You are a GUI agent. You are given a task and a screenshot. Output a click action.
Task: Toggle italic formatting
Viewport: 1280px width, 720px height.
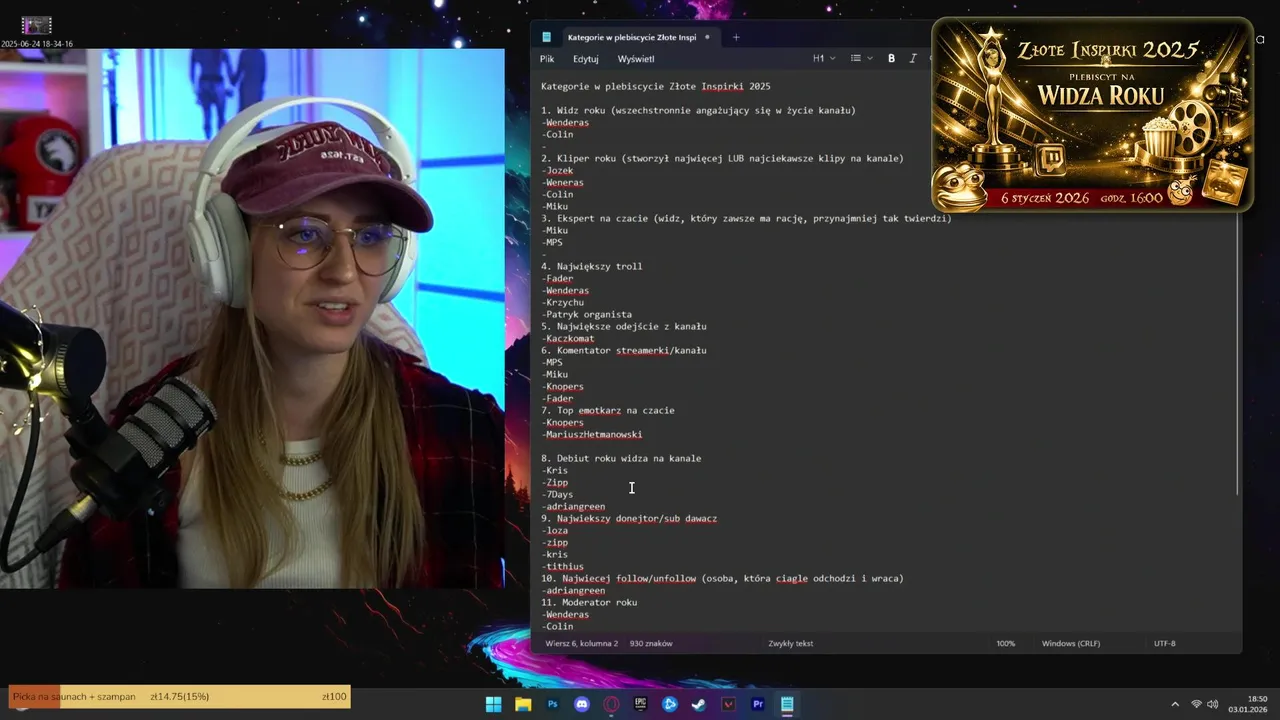pos(913,59)
